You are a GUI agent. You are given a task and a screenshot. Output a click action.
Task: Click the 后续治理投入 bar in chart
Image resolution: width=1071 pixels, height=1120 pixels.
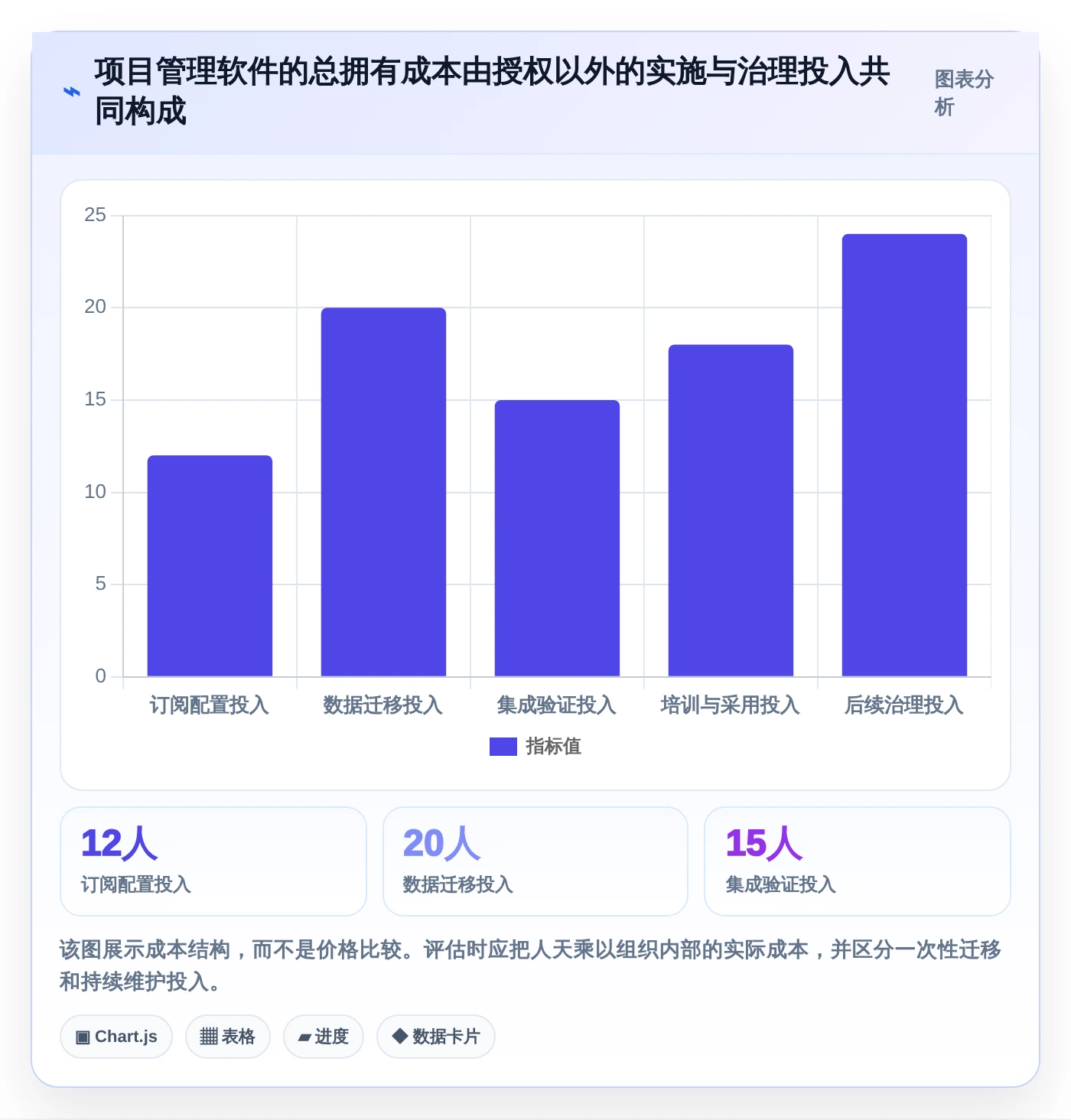click(904, 455)
